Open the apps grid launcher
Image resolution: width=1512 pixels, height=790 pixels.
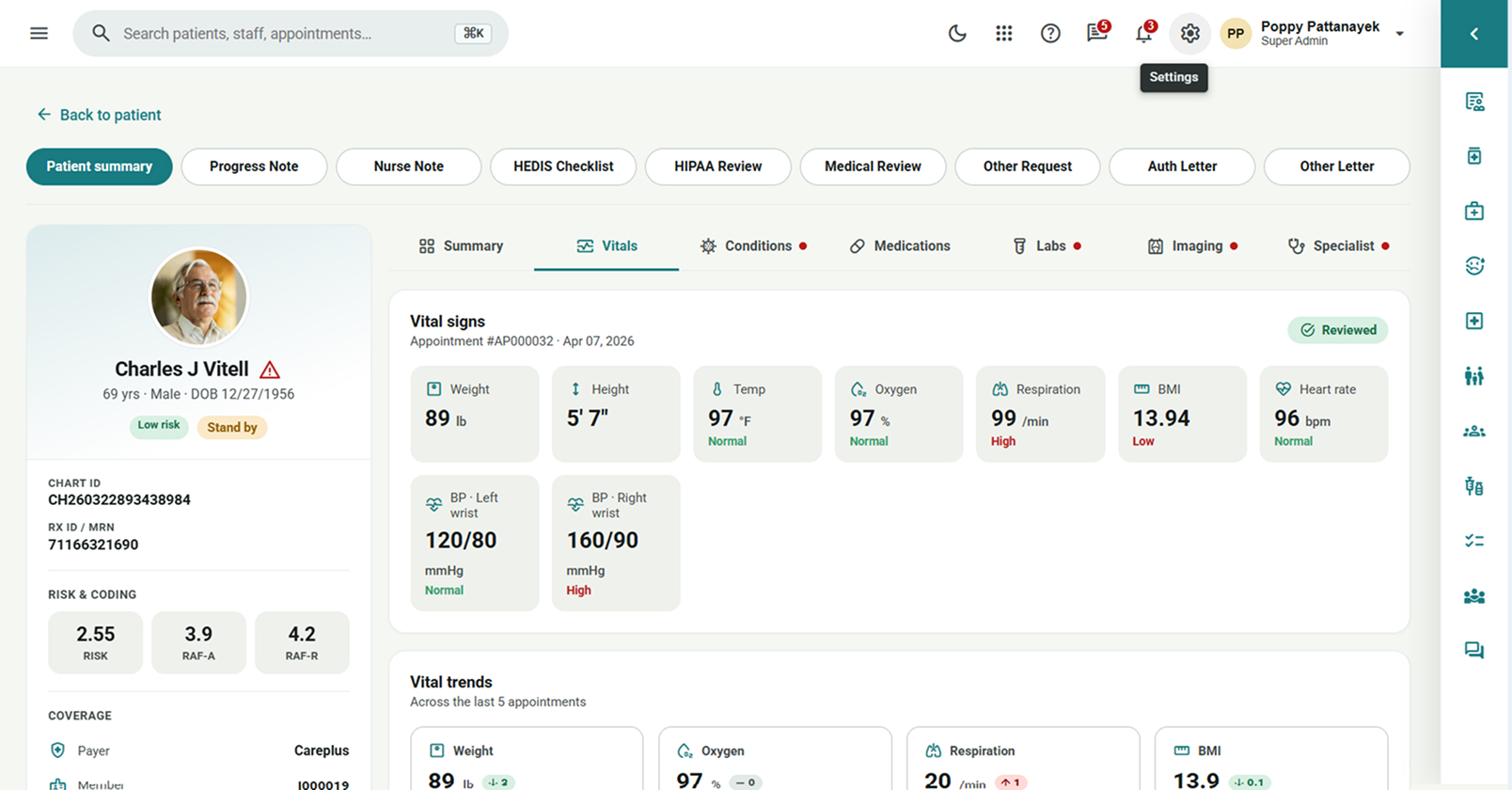1004,34
